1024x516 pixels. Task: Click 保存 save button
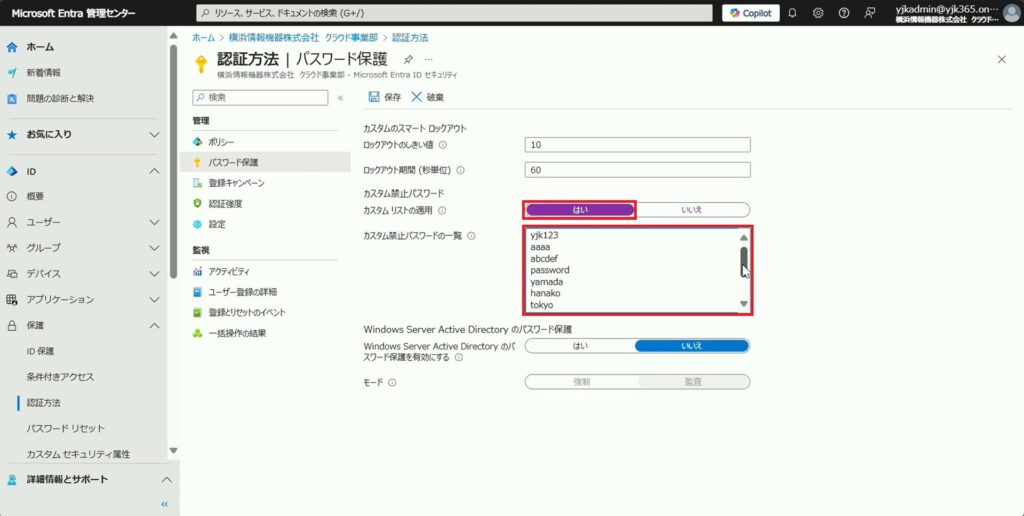click(385, 97)
